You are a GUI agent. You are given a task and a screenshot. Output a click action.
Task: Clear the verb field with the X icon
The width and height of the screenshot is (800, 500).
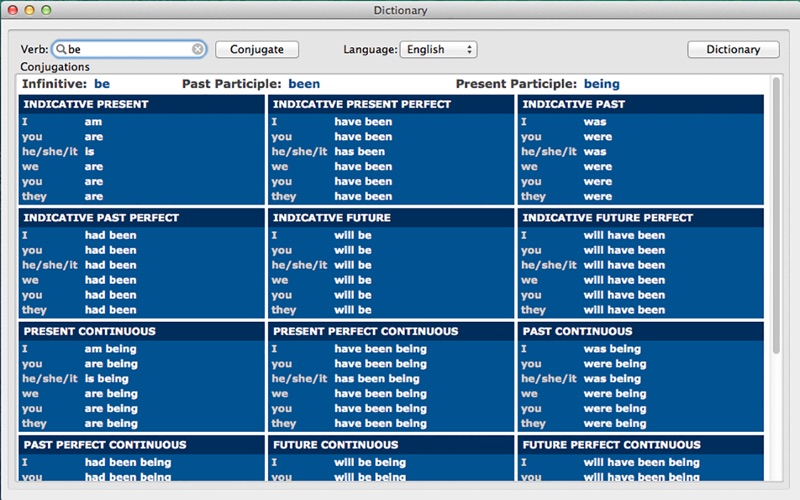197,49
